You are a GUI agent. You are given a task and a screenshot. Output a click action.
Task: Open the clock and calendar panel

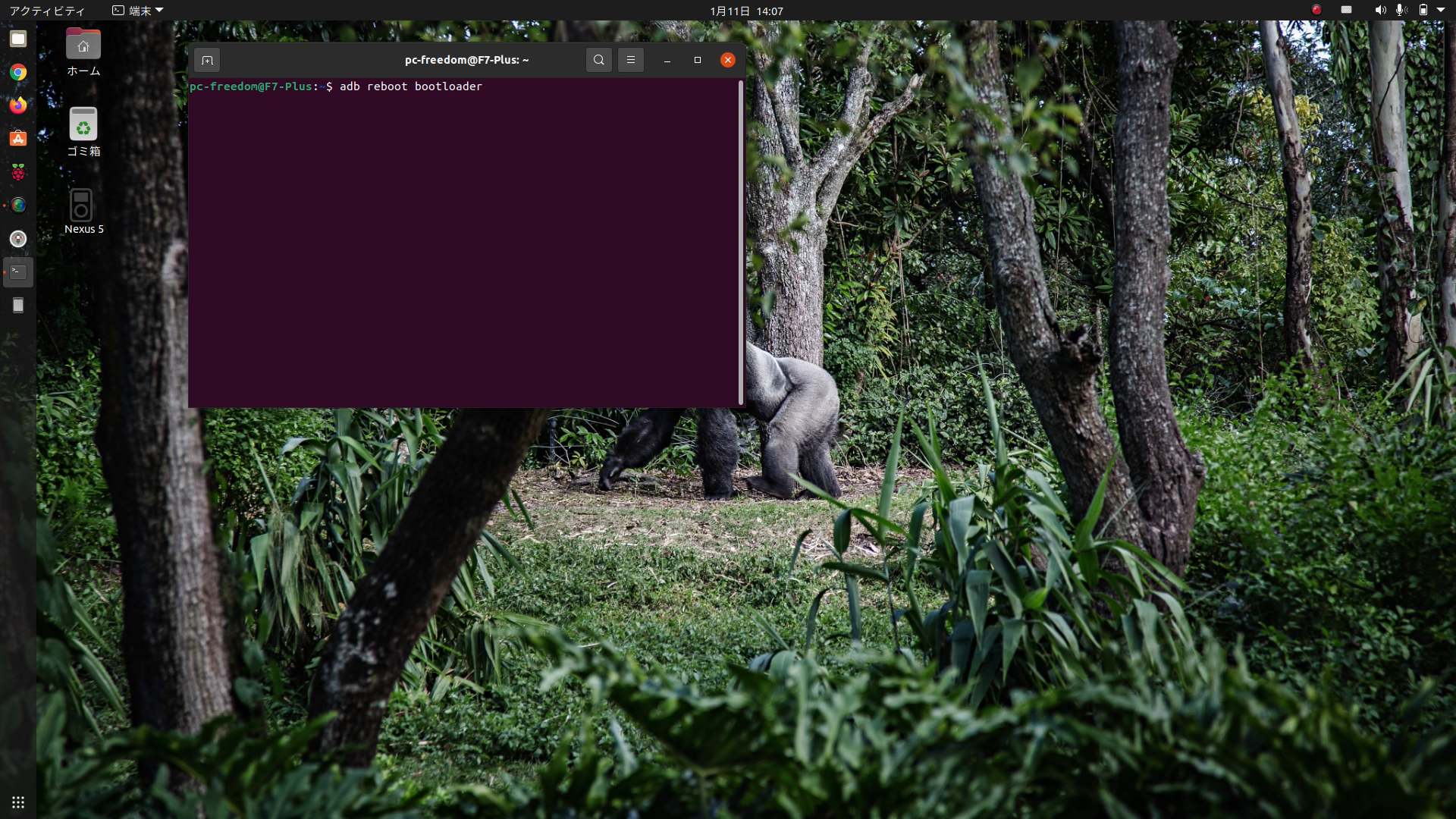pos(746,11)
